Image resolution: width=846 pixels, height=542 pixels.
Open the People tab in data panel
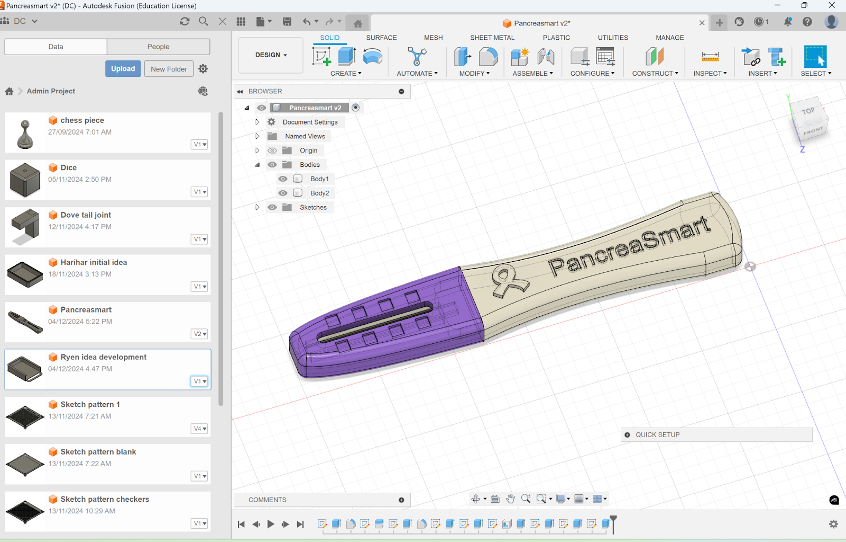pyautogui.click(x=158, y=47)
